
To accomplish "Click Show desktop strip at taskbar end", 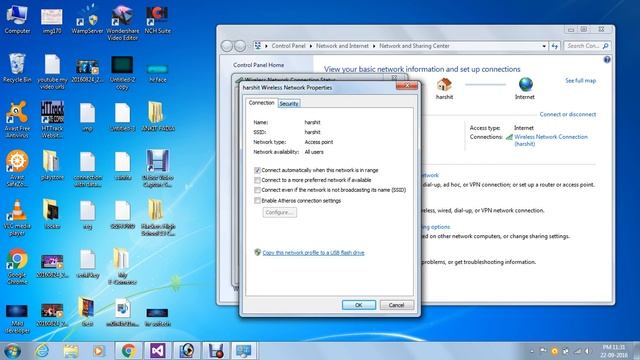I will coord(636,351).
